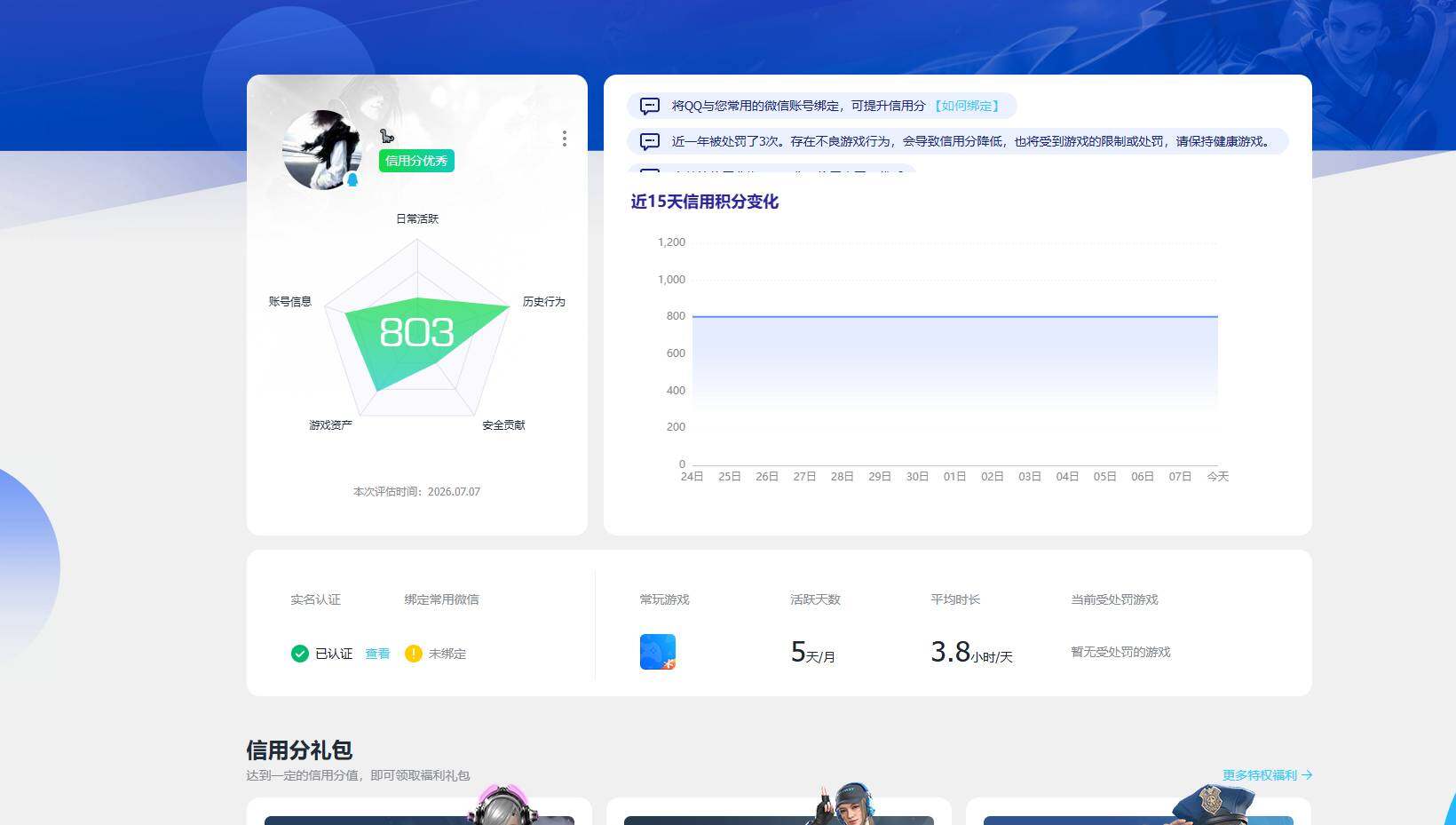The width and height of the screenshot is (1456, 825).
Task: Click the 未绑定 WeChat status text
Action: (447, 654)
